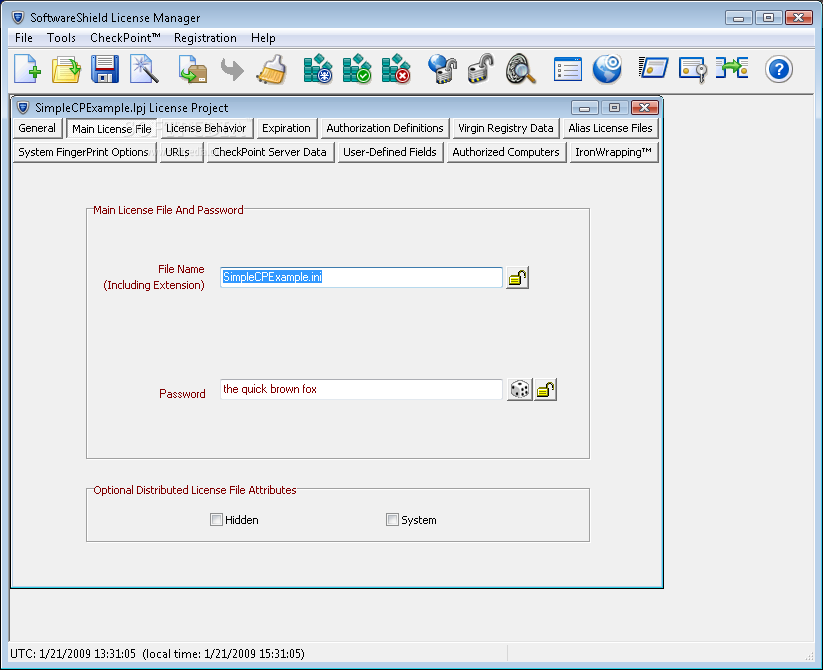This screenshot has width=823, height=670.
Task: Open the Authorized Computers tab
Action: 506,152
